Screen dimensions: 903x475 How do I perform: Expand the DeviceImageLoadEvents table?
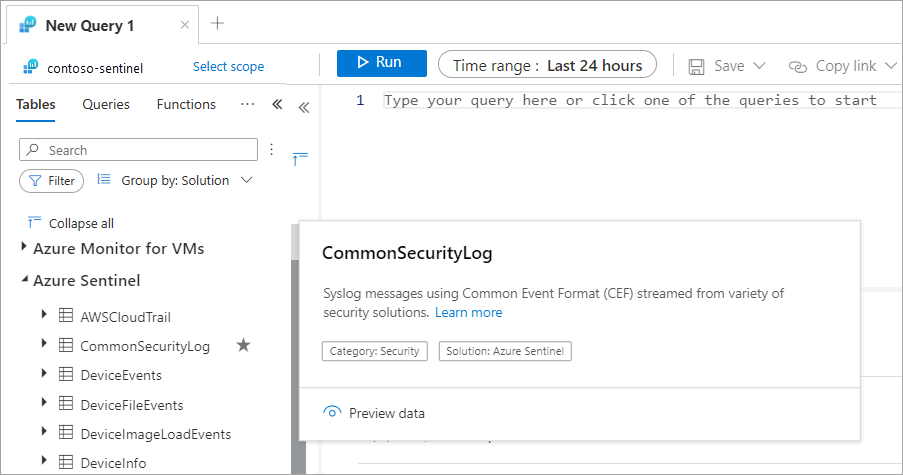tap(44, 431)
